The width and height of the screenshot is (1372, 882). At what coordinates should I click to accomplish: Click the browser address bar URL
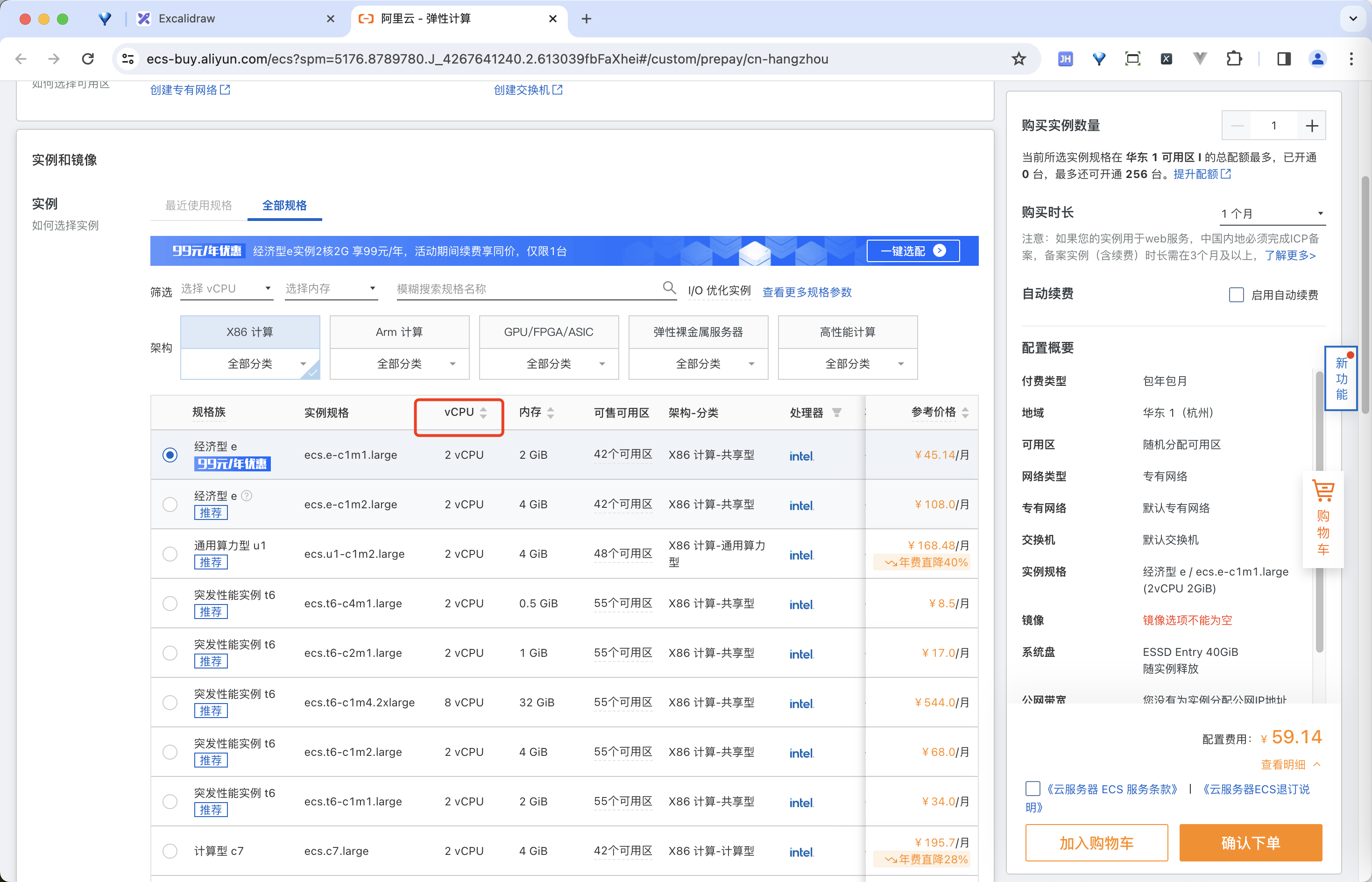(x=487, y=59)
